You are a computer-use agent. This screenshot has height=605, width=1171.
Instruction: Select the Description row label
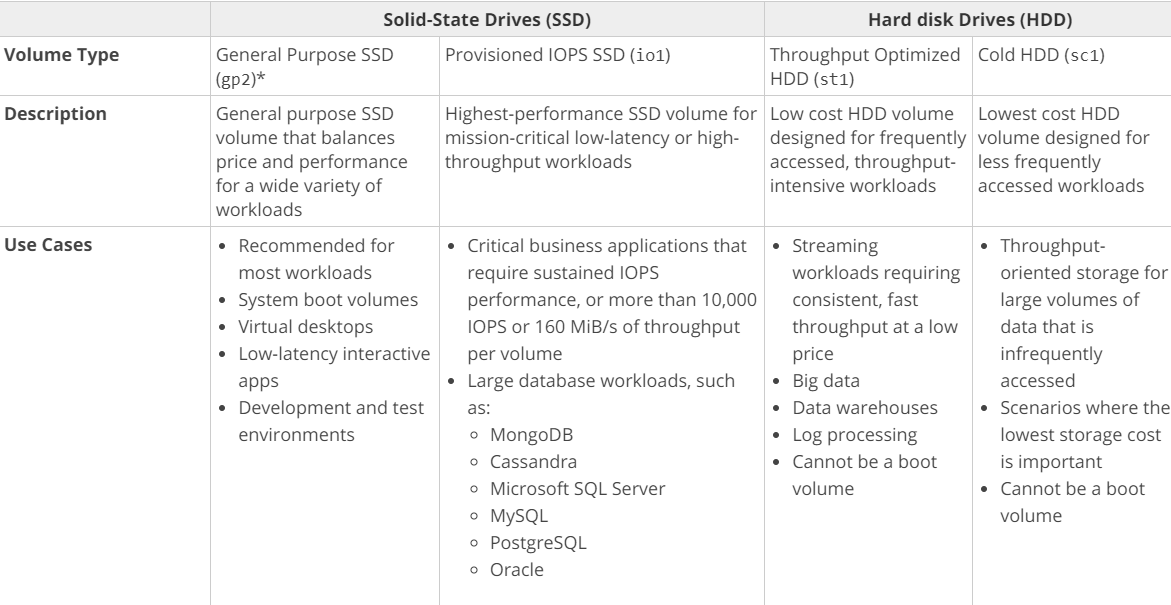55,114
